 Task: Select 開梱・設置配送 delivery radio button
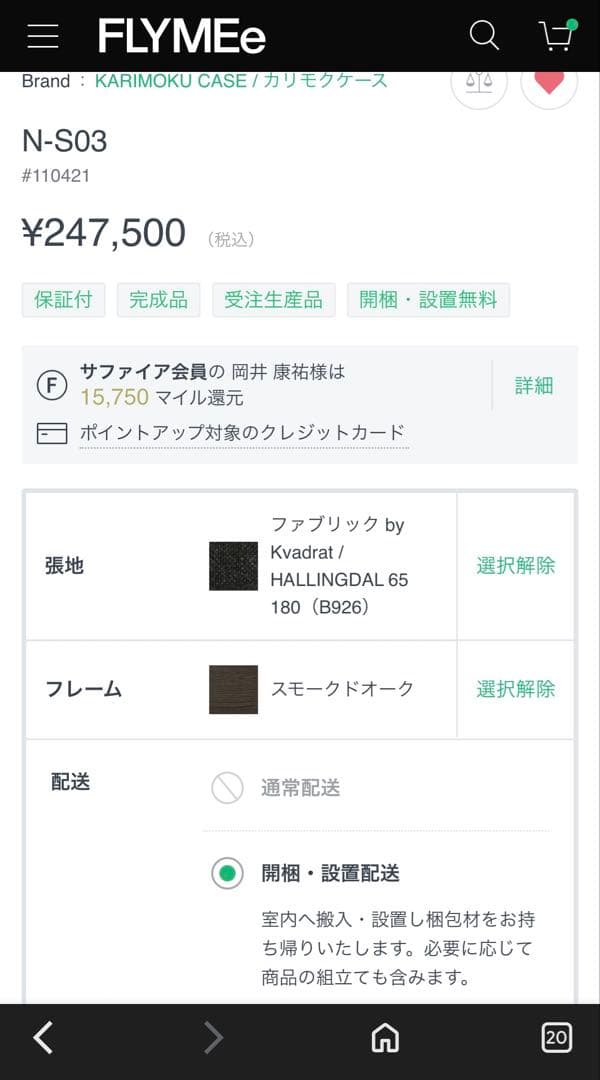(x=228, y=874)
